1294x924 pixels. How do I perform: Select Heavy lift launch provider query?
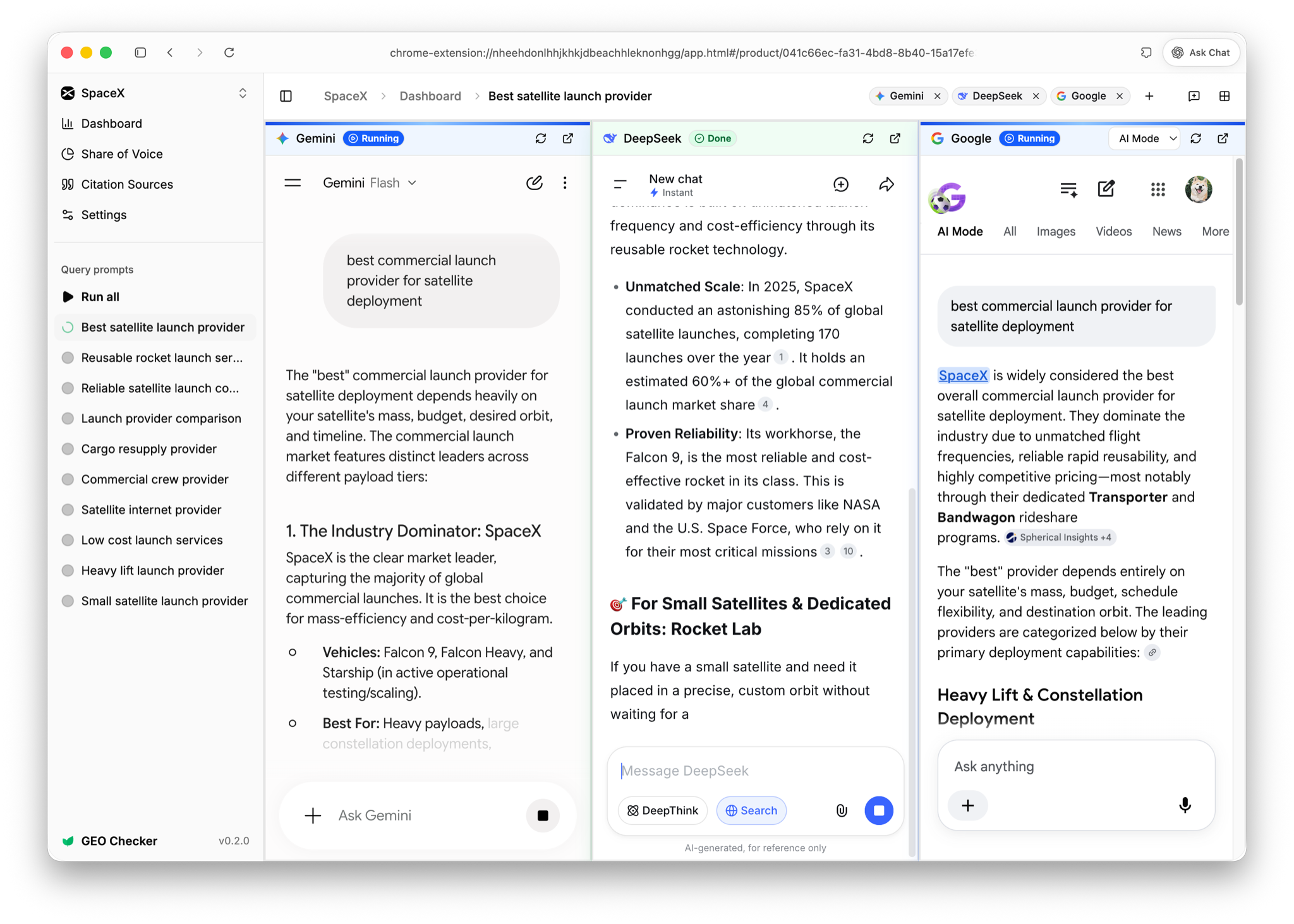point(155,571)
